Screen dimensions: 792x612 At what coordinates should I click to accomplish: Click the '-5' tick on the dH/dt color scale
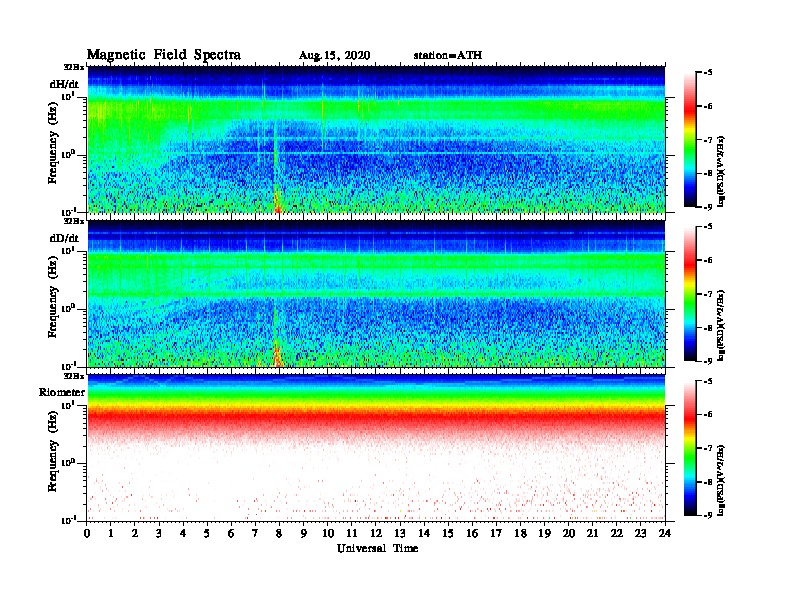[708, 73]
